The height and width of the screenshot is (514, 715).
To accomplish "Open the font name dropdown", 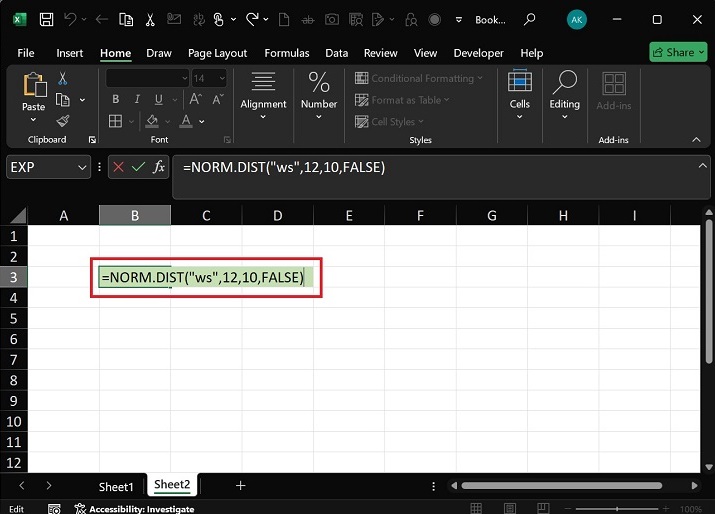I will click(x=185, y=78).
